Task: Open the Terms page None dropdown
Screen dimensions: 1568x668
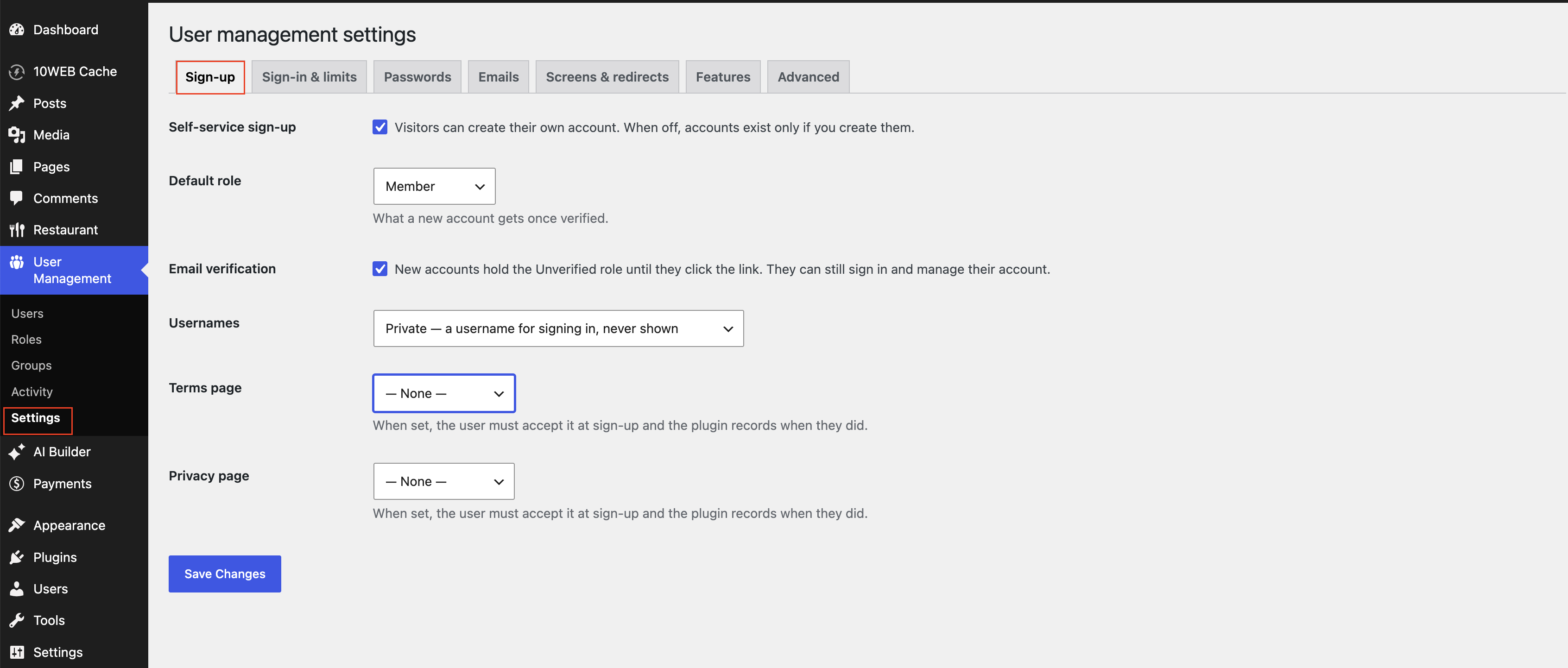Action: [444, 394]
